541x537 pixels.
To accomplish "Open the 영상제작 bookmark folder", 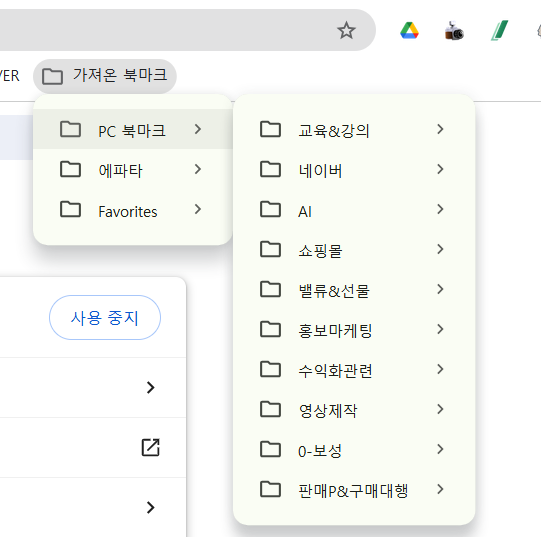I will coord(354,410).
